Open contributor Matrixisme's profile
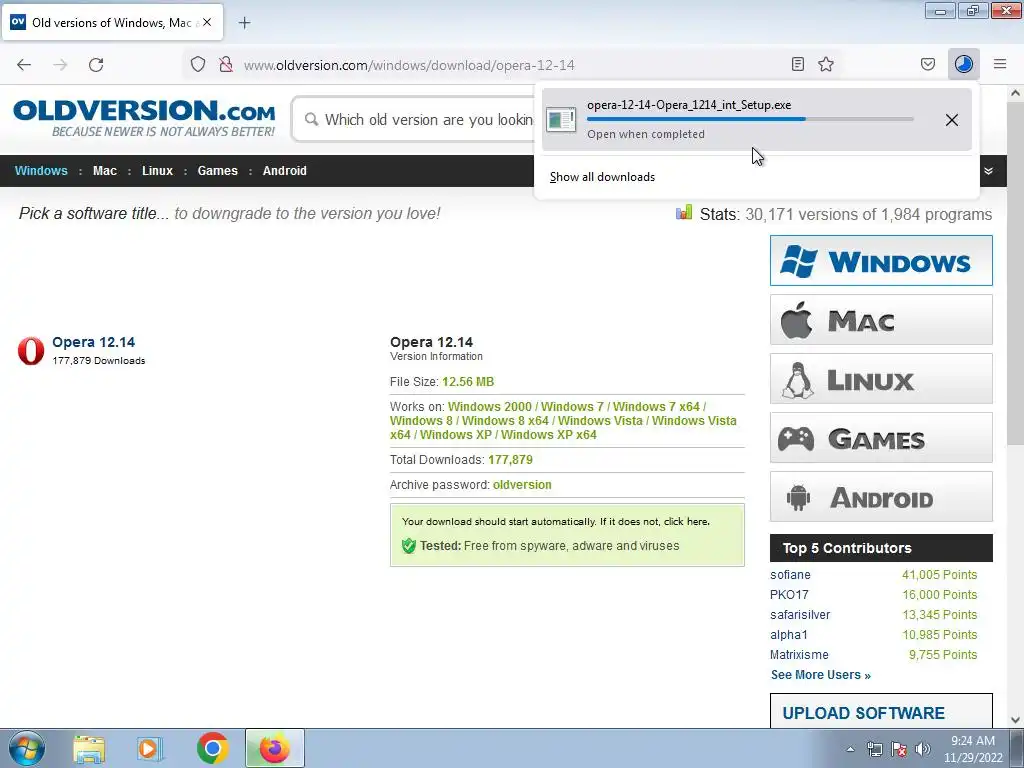 coord(799,655)
